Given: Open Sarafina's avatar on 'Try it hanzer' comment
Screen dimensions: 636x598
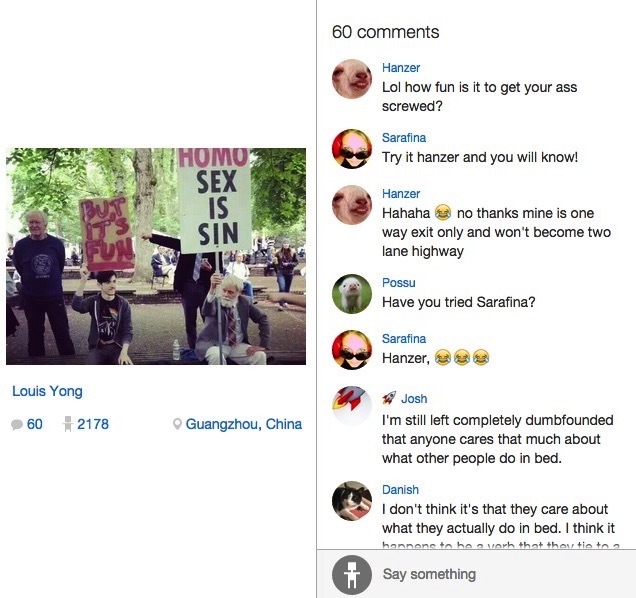Looking at the screenshot, I should coord(352,148).
